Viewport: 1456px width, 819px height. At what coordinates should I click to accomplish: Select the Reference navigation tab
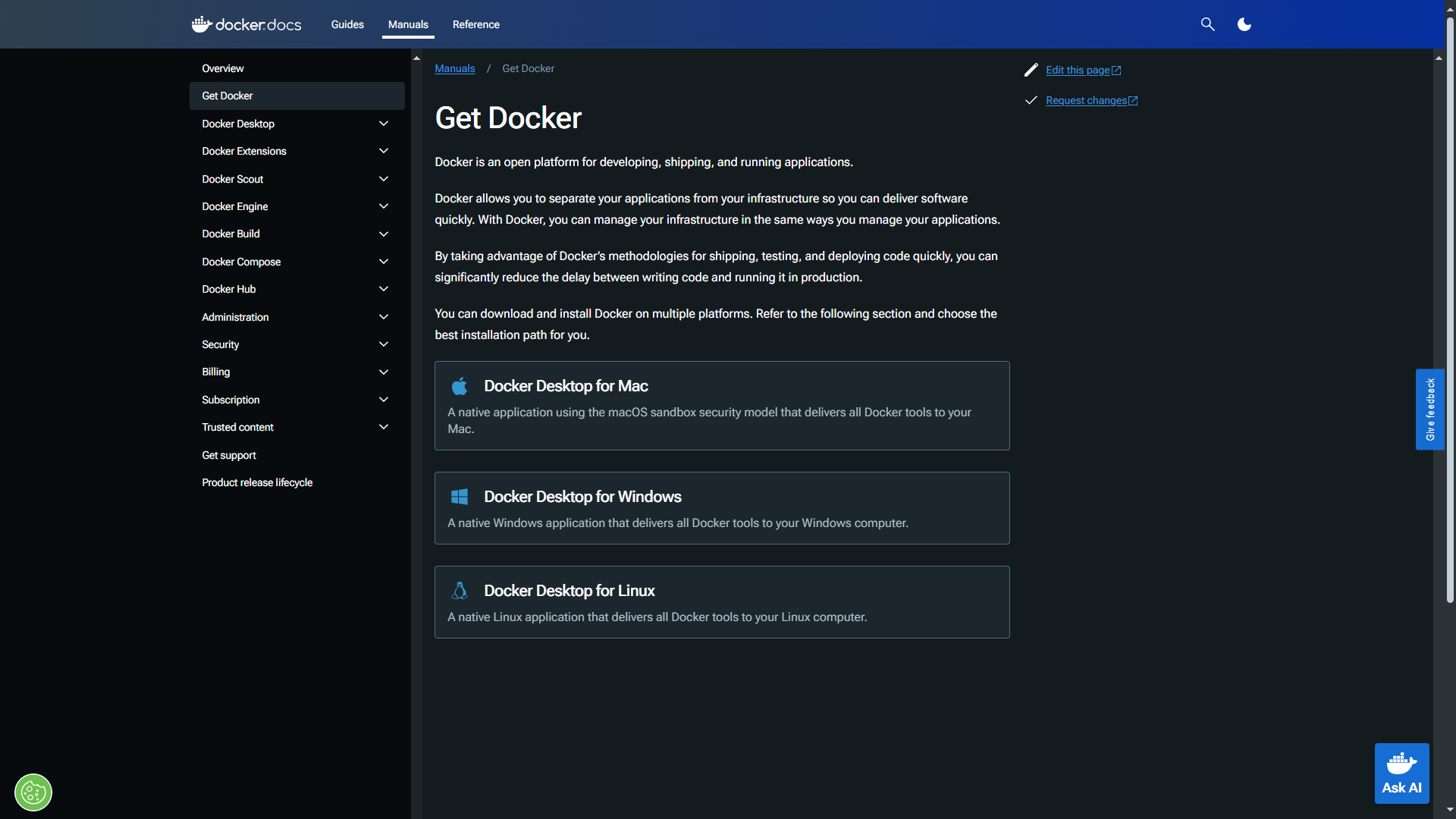pos(475,24)
